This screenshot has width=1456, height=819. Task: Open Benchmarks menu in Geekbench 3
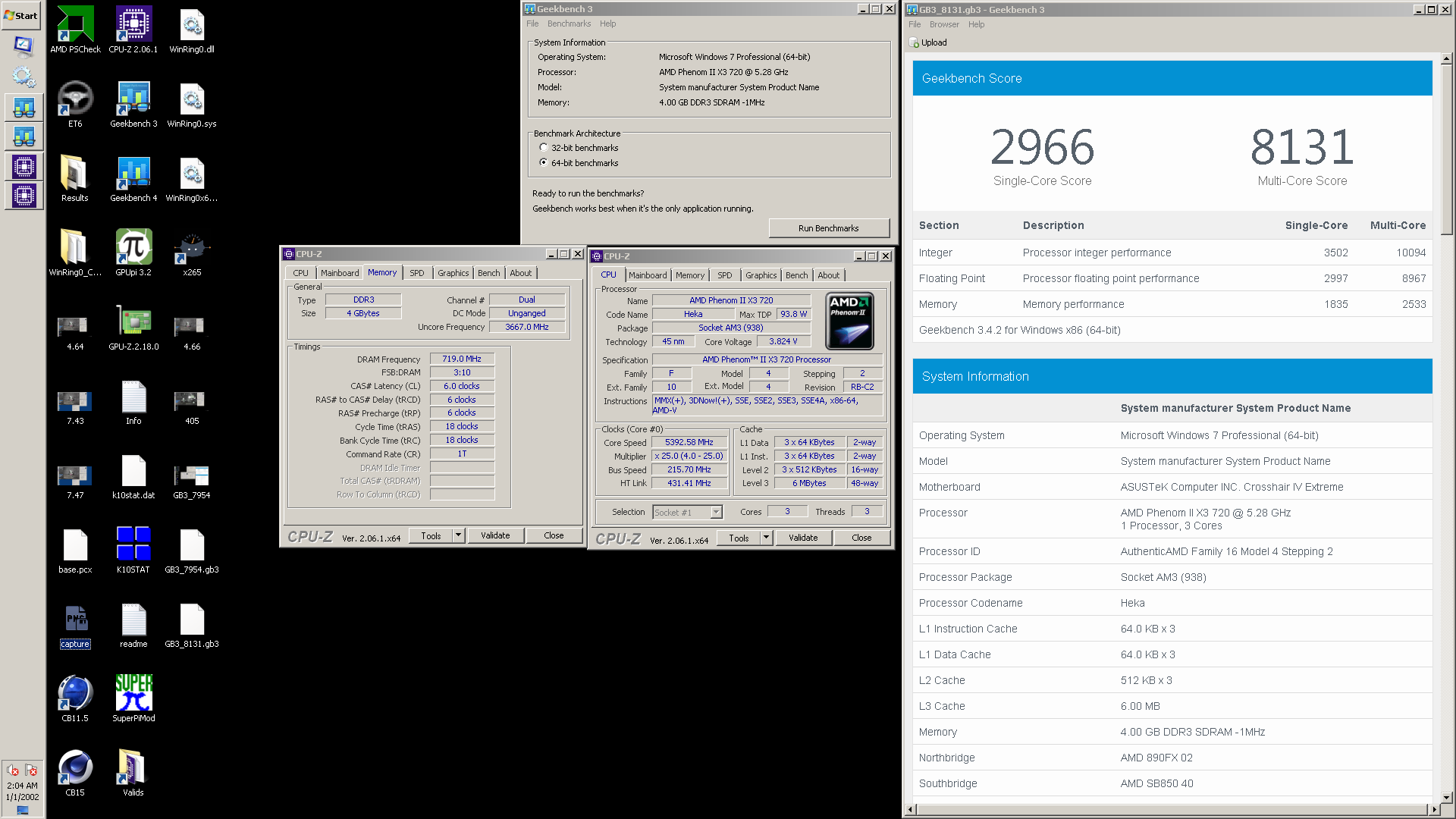coord(569,24)
